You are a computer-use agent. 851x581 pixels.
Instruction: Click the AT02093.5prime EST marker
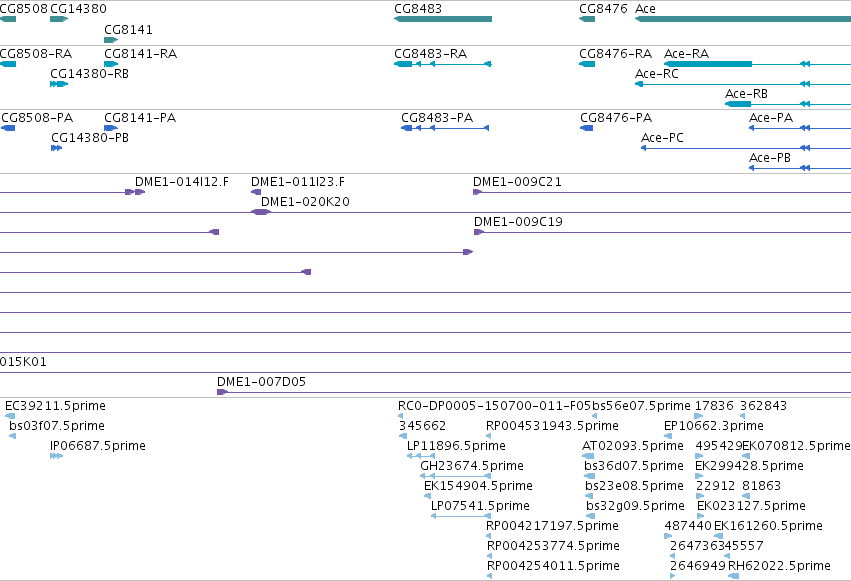tap(588, 456)
